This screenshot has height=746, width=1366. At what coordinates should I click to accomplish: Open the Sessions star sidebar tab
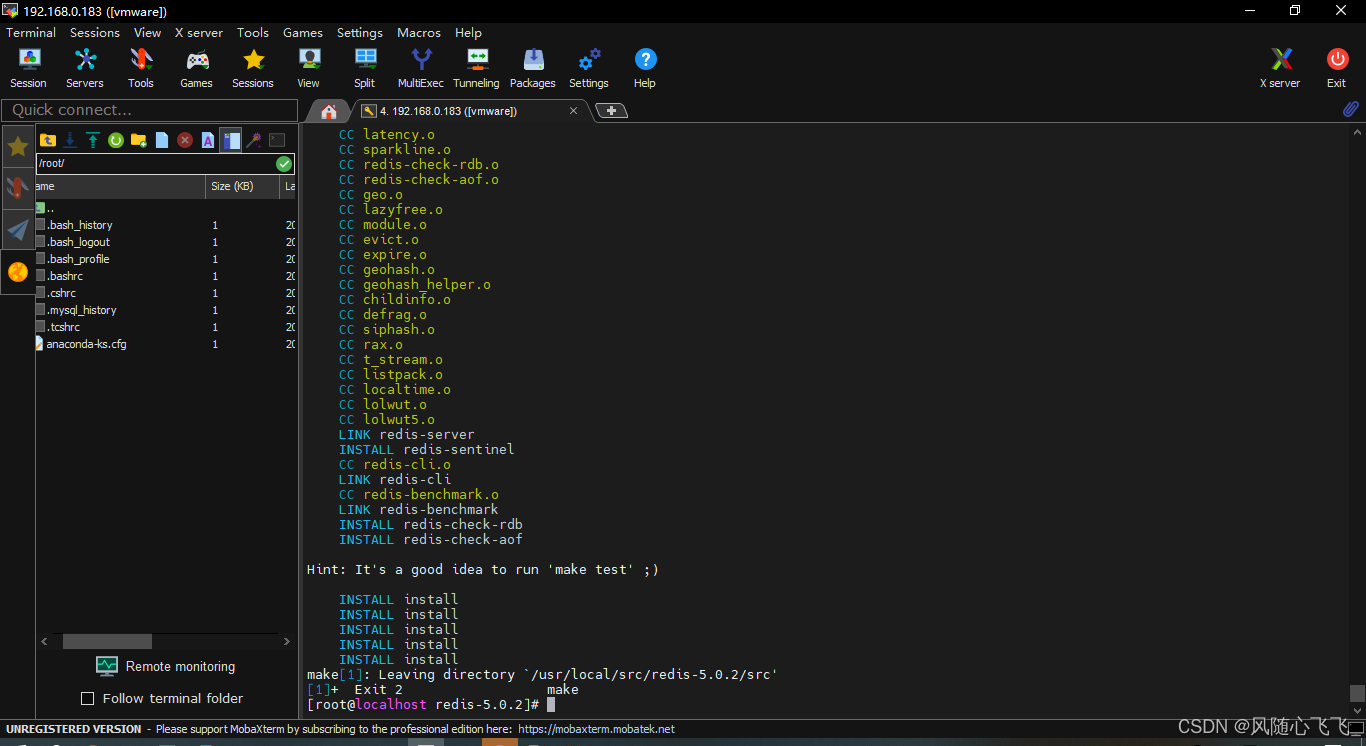18,147
